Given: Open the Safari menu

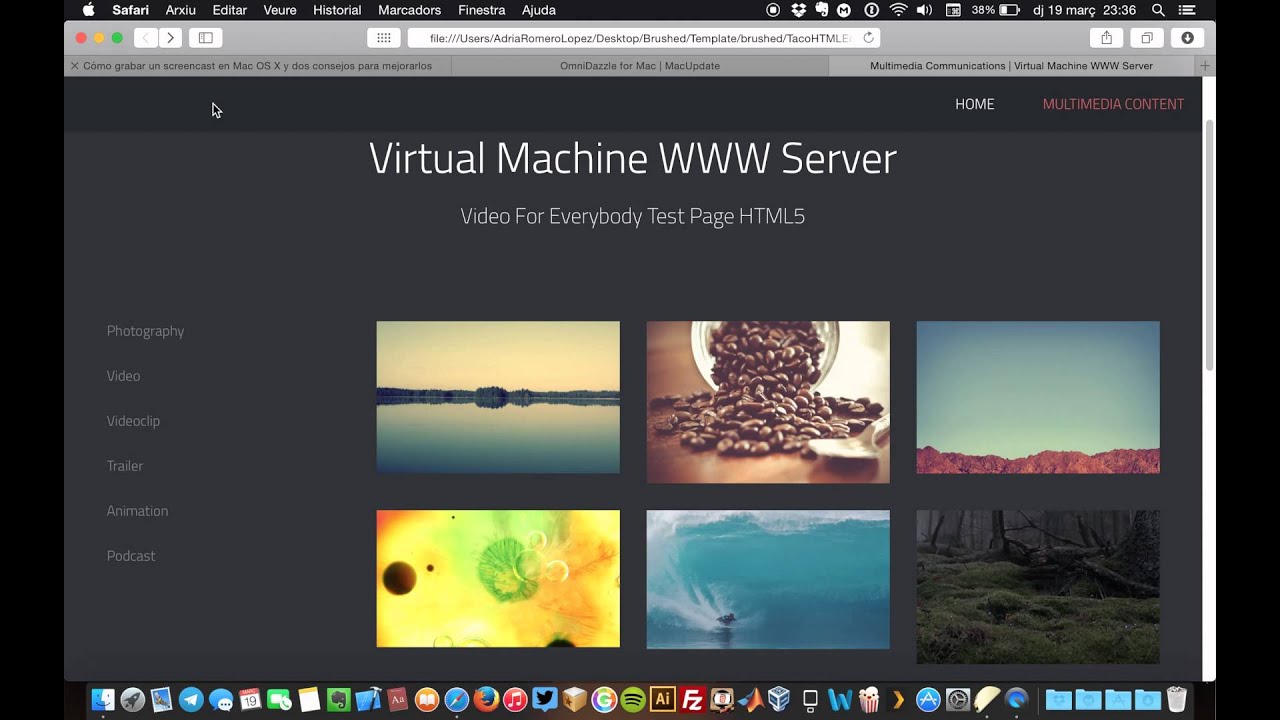Looking at the screenshot, I should point(130,10).
